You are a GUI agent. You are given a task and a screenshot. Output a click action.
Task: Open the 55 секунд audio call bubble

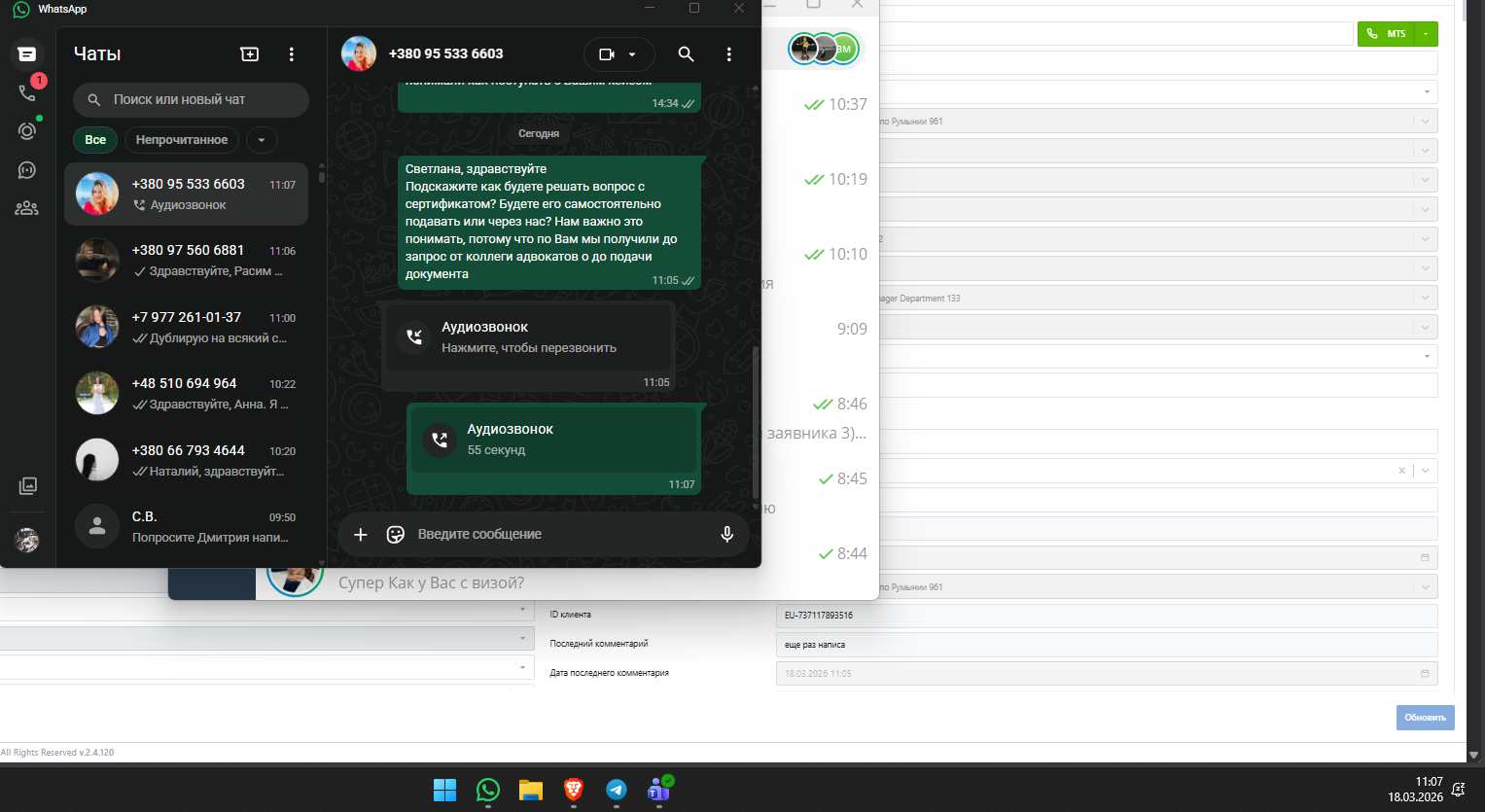[553, 439]
